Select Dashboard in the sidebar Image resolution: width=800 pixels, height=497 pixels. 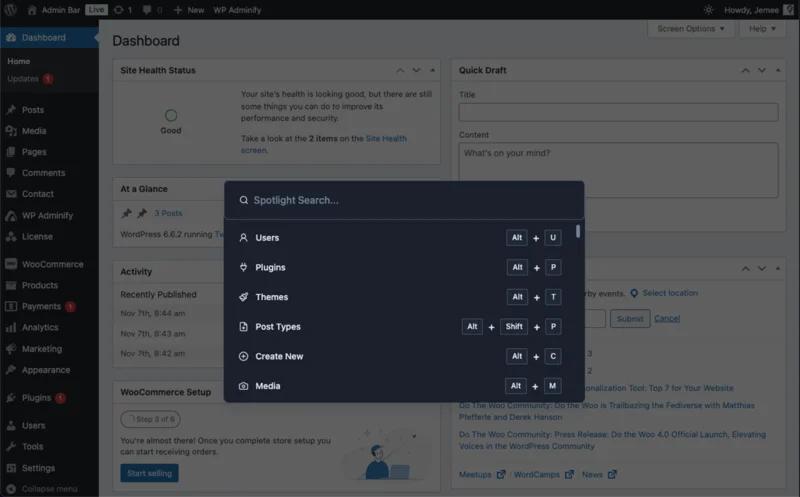[x=49, y=37]
